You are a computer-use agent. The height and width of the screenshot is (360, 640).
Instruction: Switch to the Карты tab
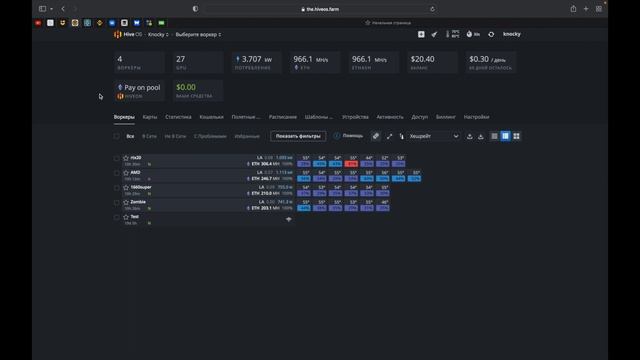150,117
